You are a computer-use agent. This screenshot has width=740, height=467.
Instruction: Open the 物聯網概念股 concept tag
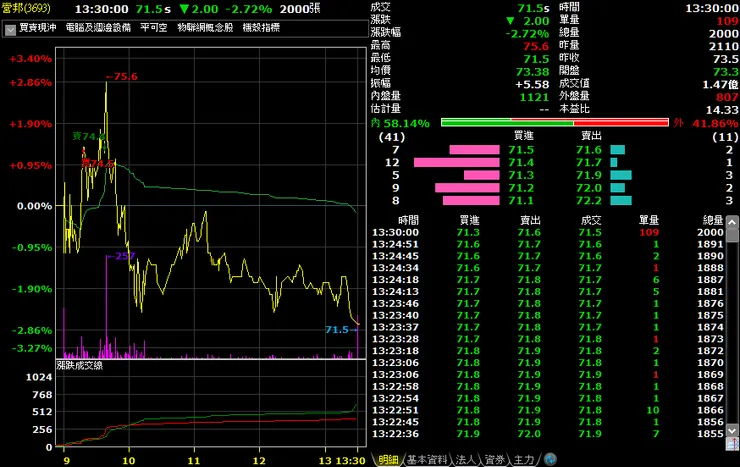[205, 28]
